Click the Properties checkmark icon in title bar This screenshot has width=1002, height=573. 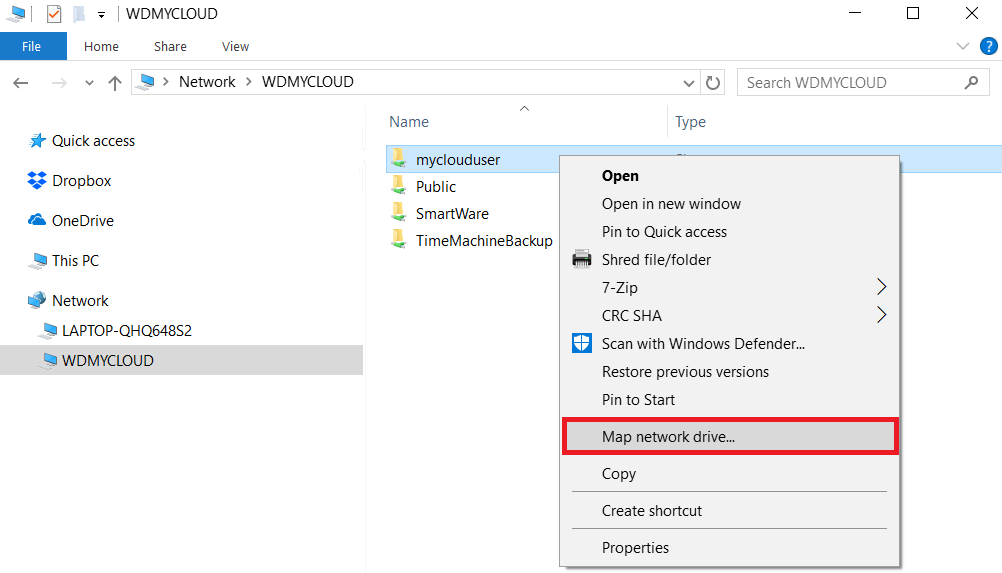[x=54, y=13]
